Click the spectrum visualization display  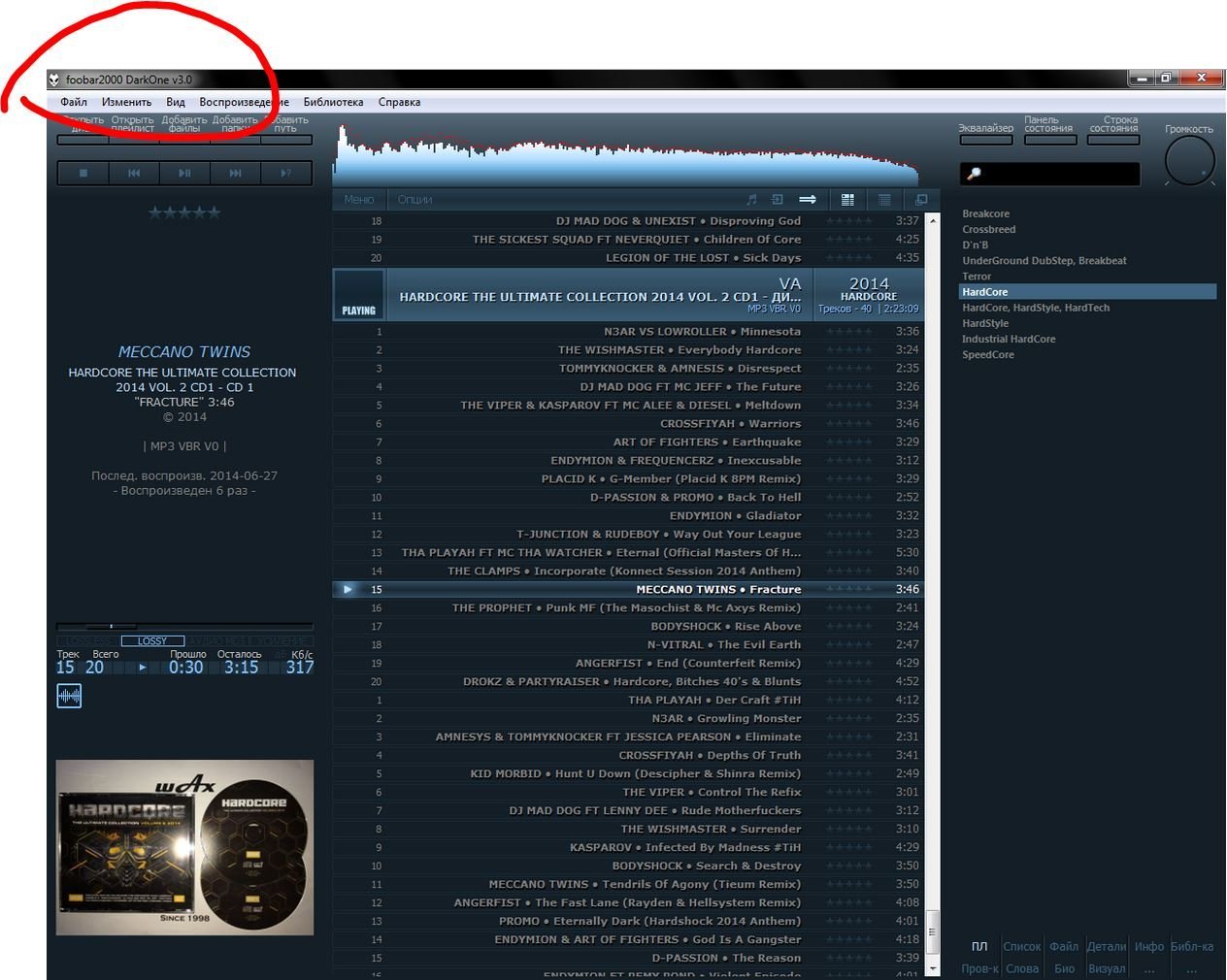coord(626,155)
